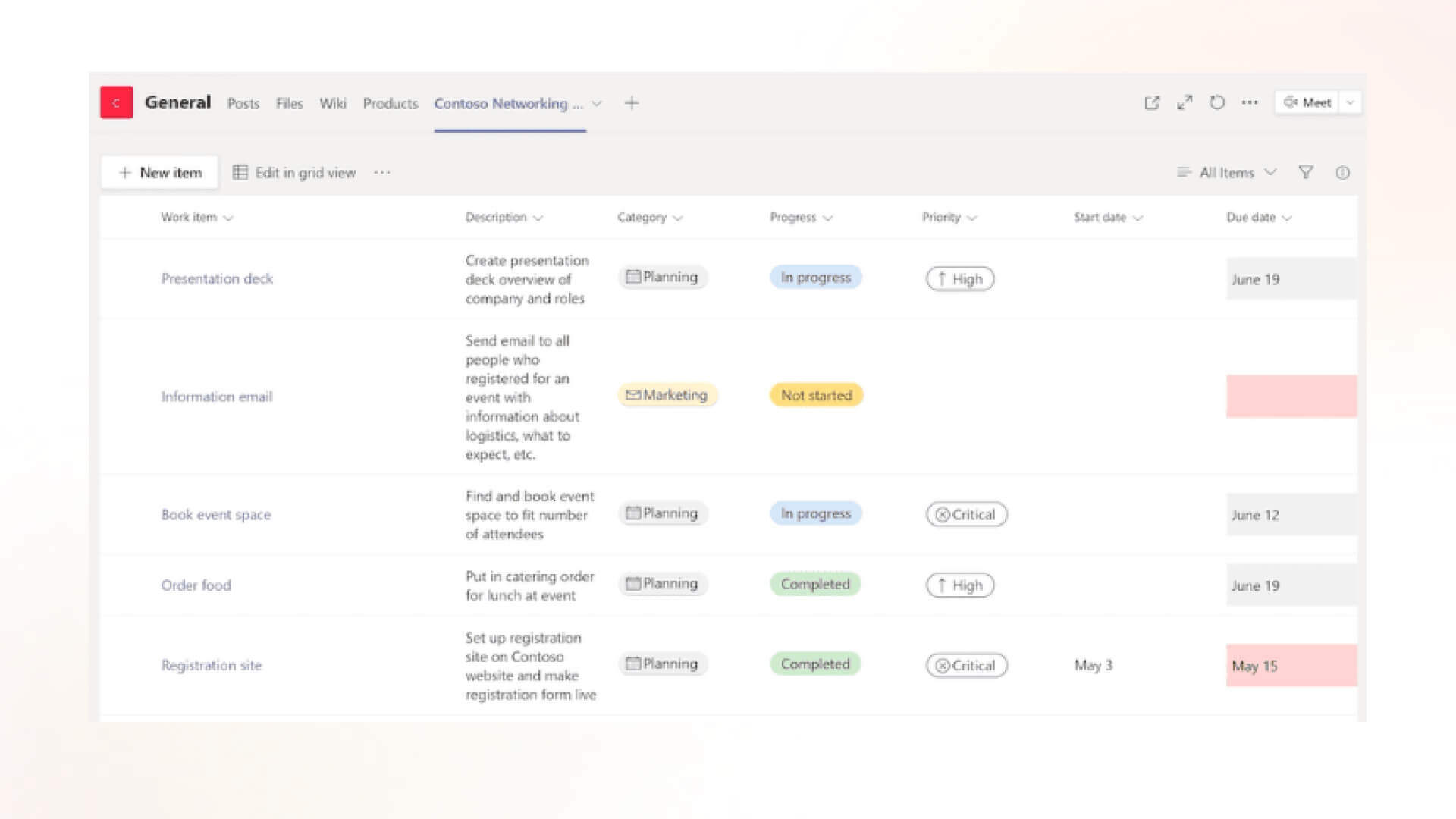Switch to the Files tab

pos(290,104)
